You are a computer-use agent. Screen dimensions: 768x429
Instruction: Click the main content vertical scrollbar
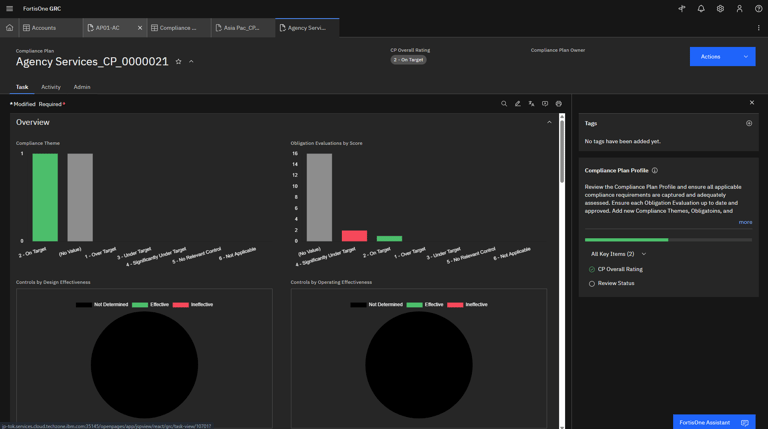pos(562,152)
